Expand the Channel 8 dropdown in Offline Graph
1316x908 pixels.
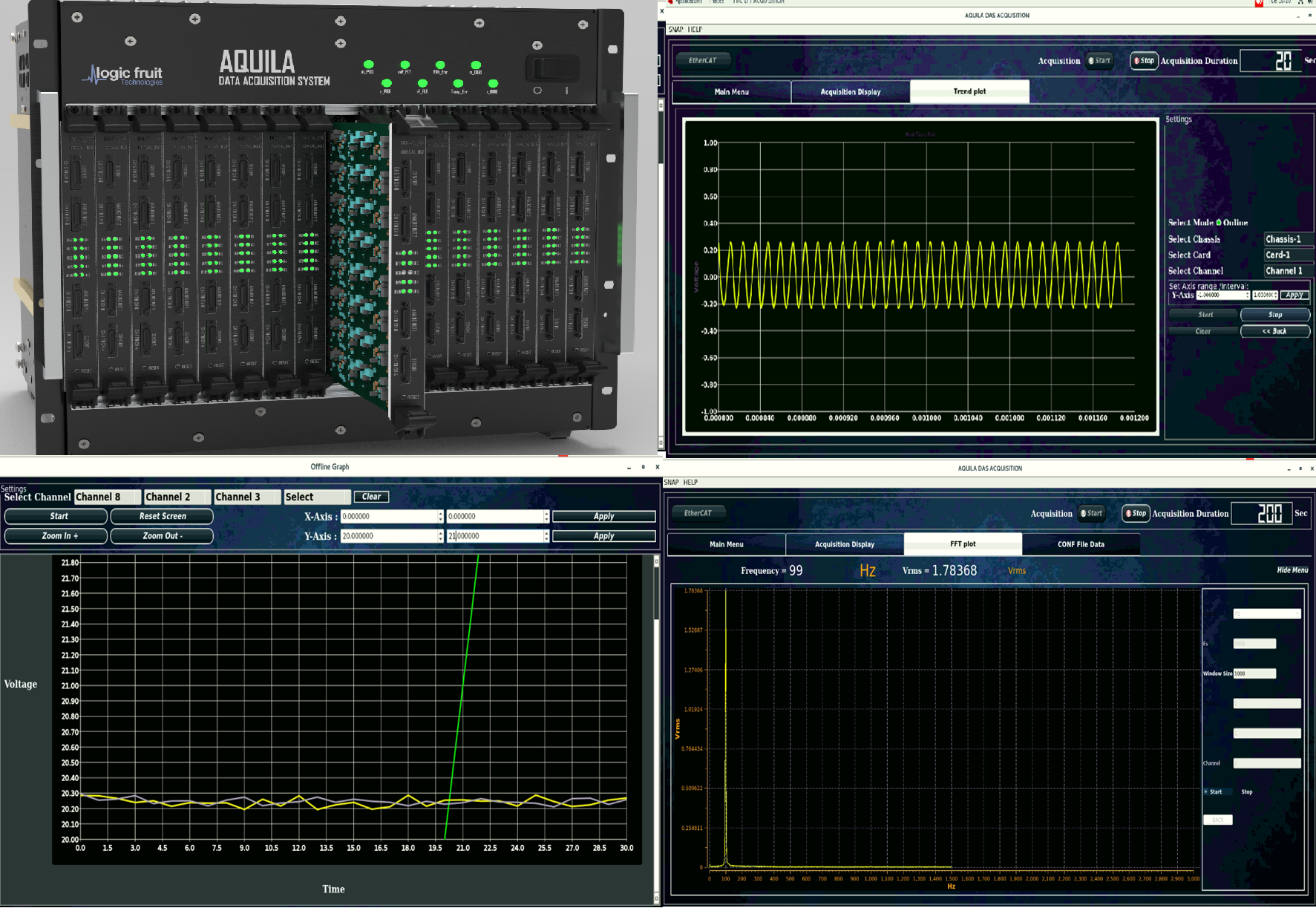[107, 497]
